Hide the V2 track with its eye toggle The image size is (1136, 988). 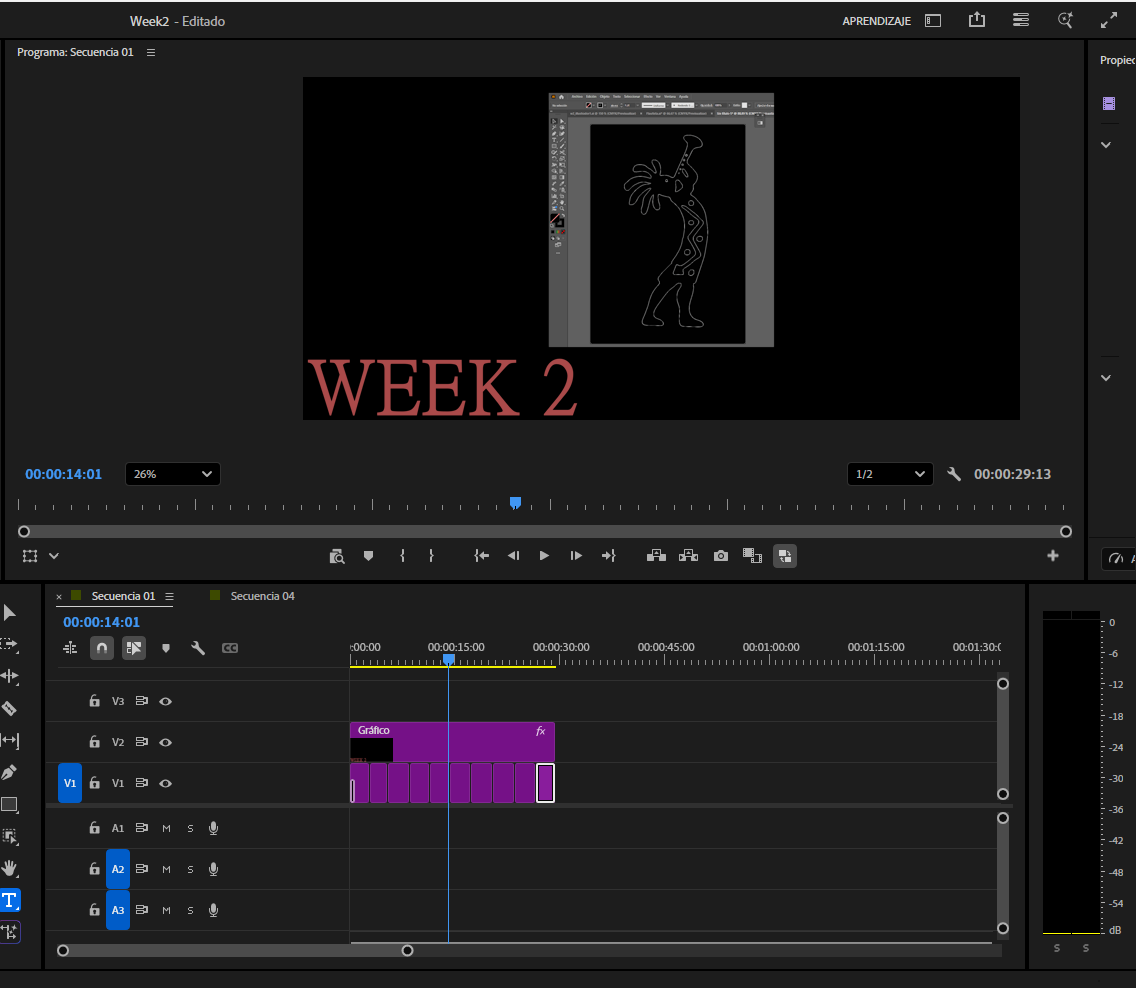[165, 742]
